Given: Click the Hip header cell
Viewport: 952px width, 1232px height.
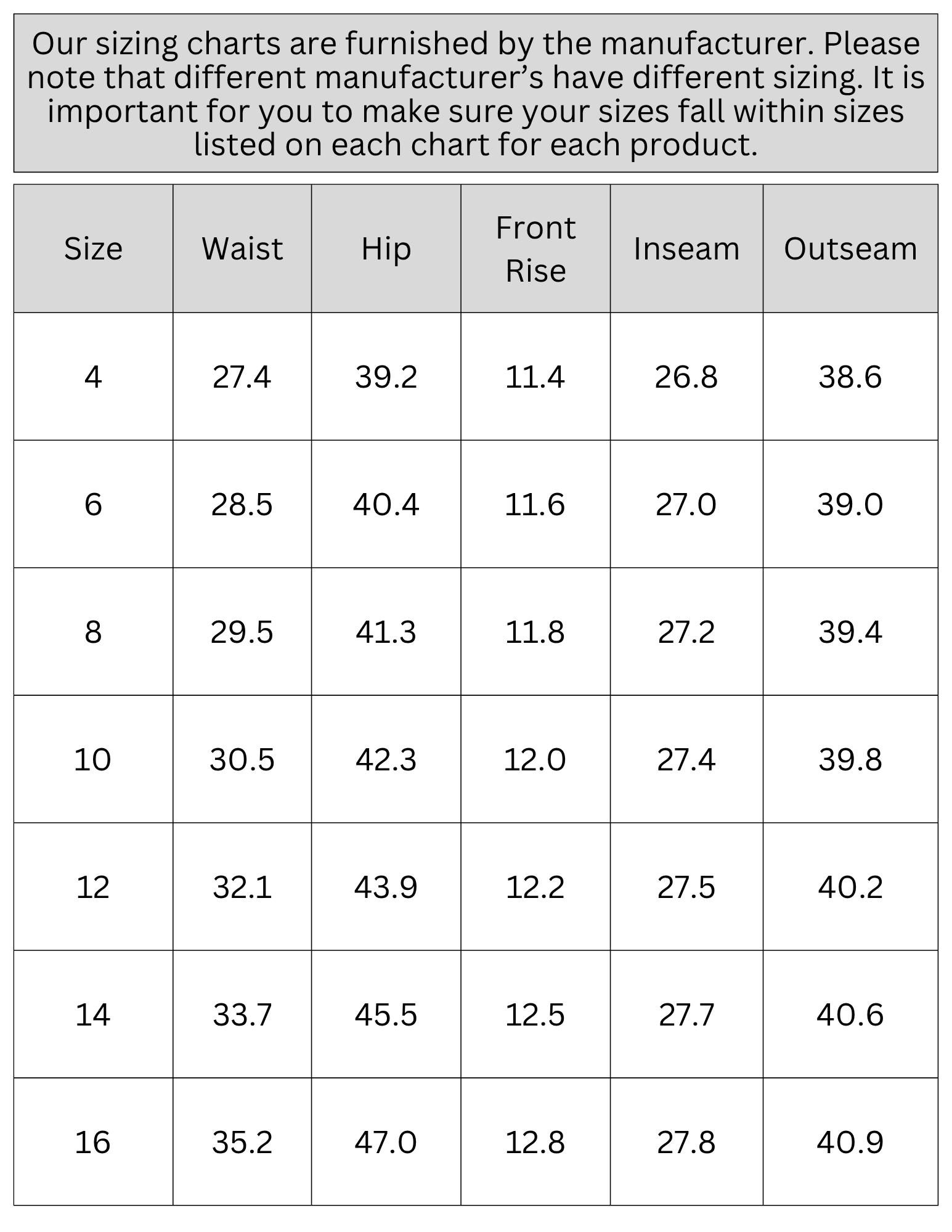Looking at the screenshot, I should [x=386, y=248].
